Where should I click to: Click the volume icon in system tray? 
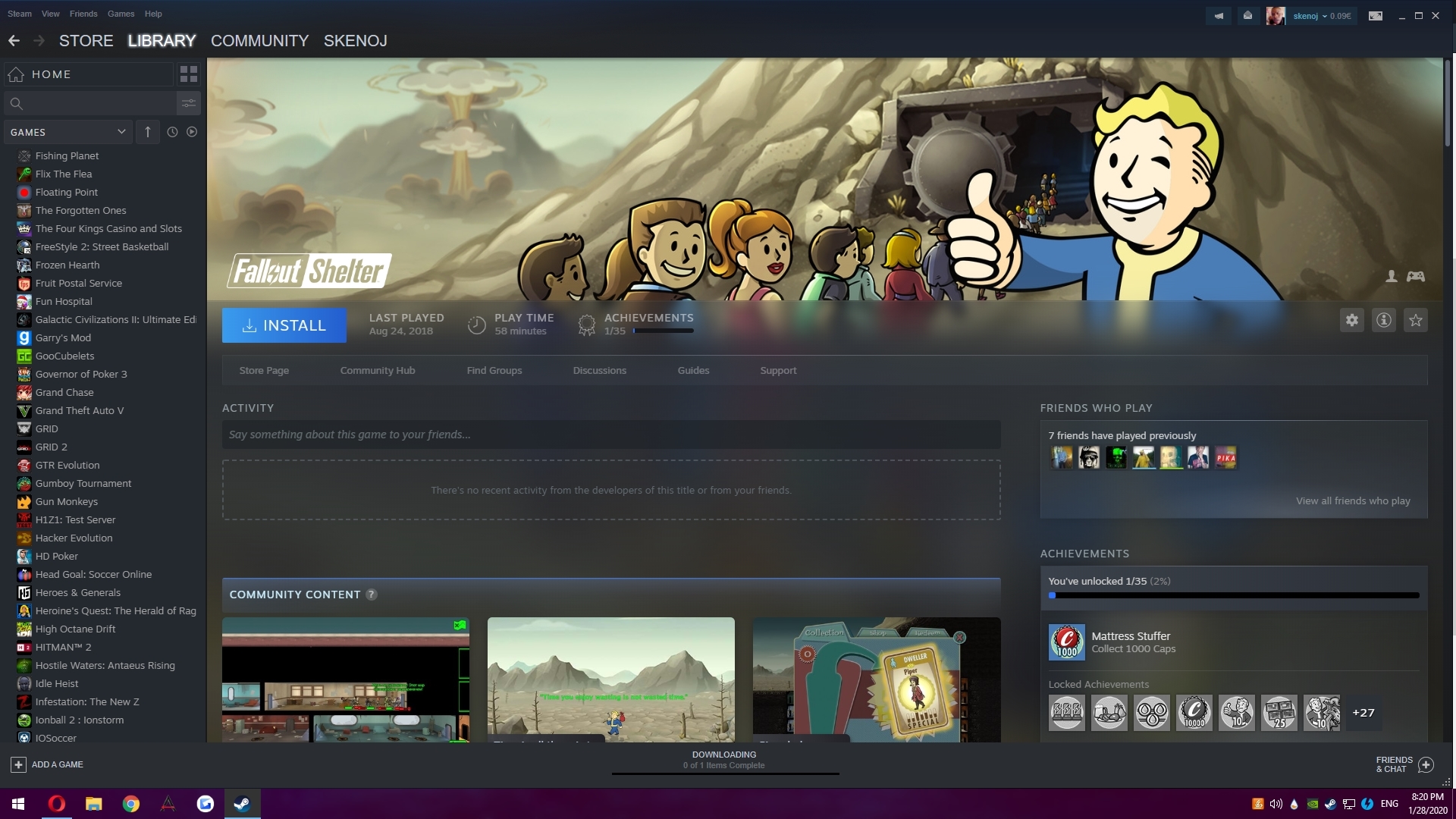1276,804
